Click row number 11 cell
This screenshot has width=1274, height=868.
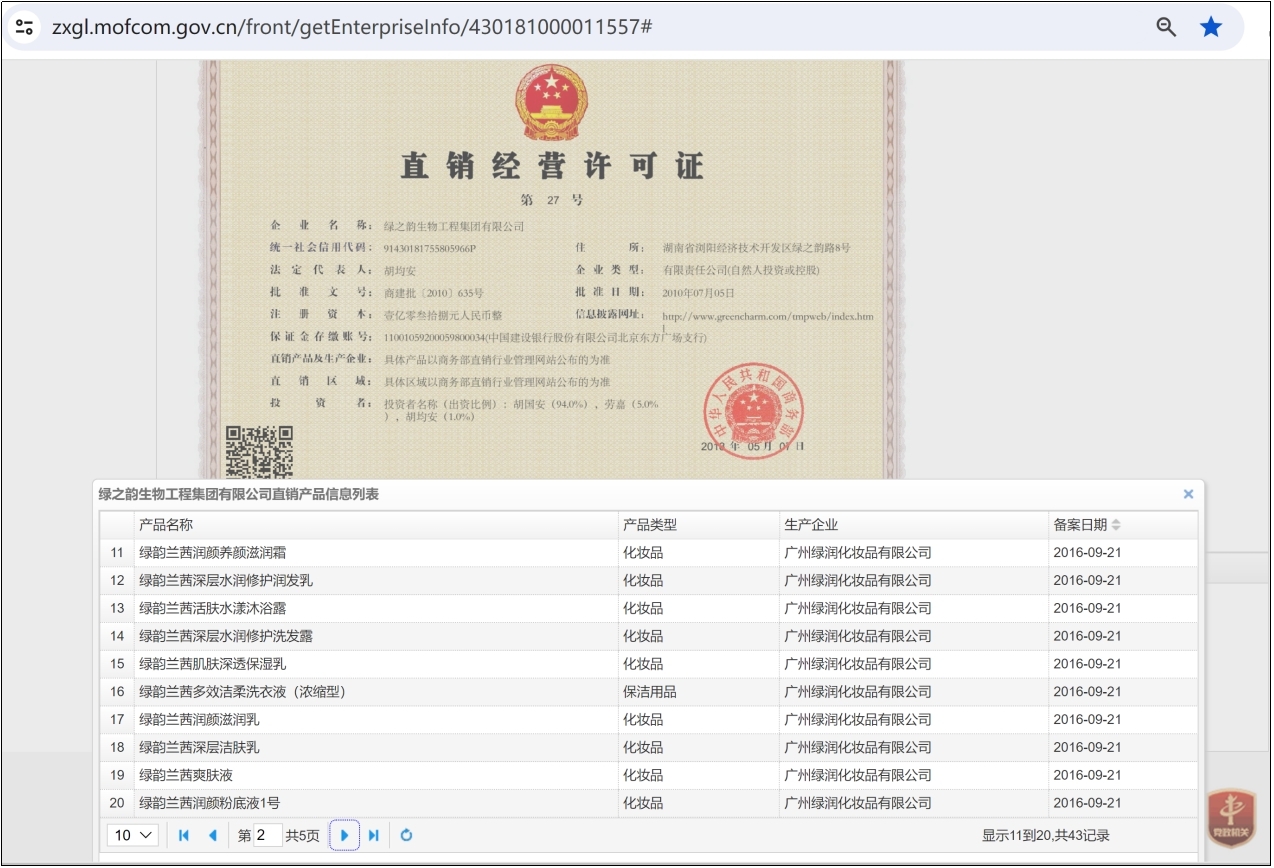tap(117, 552)
